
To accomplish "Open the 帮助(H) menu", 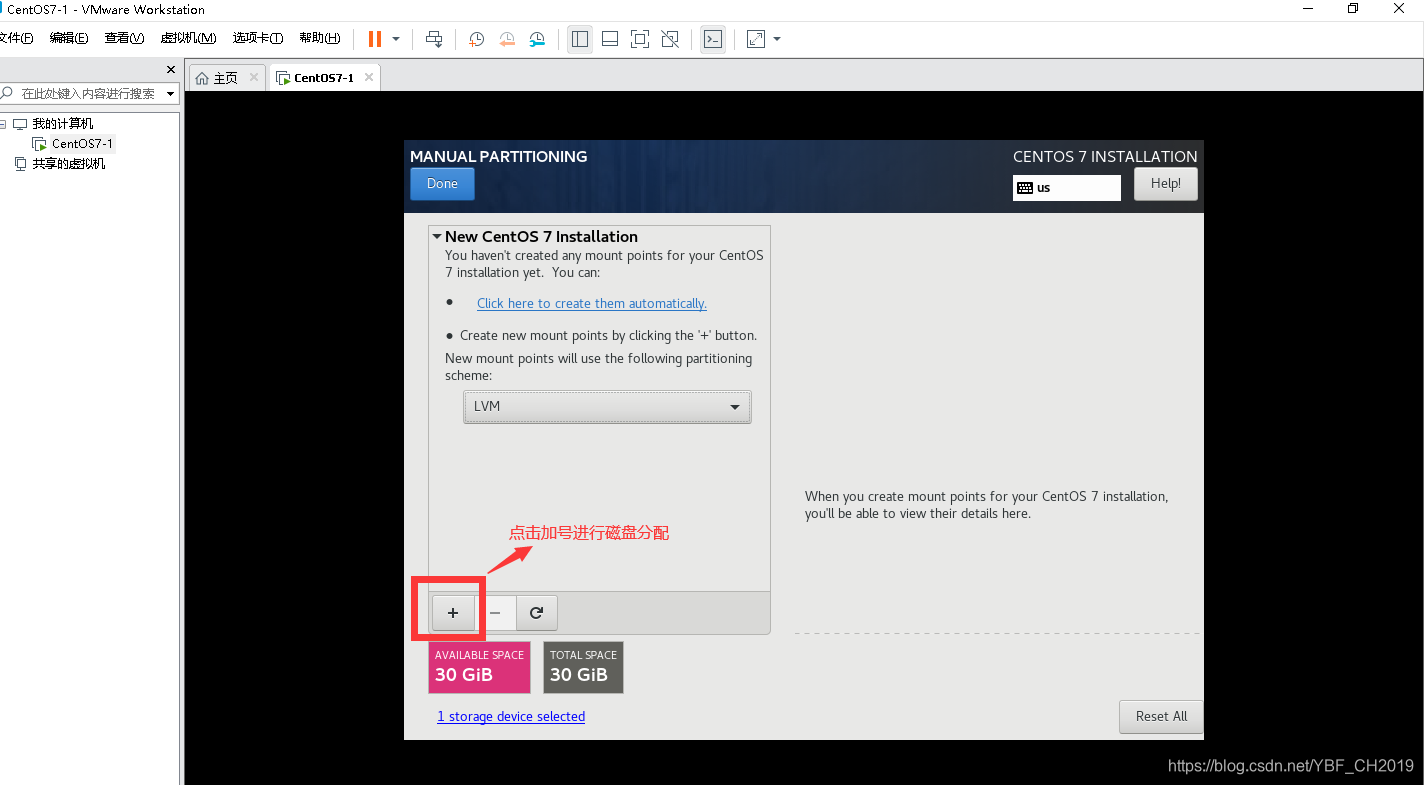I will point(320,38).
